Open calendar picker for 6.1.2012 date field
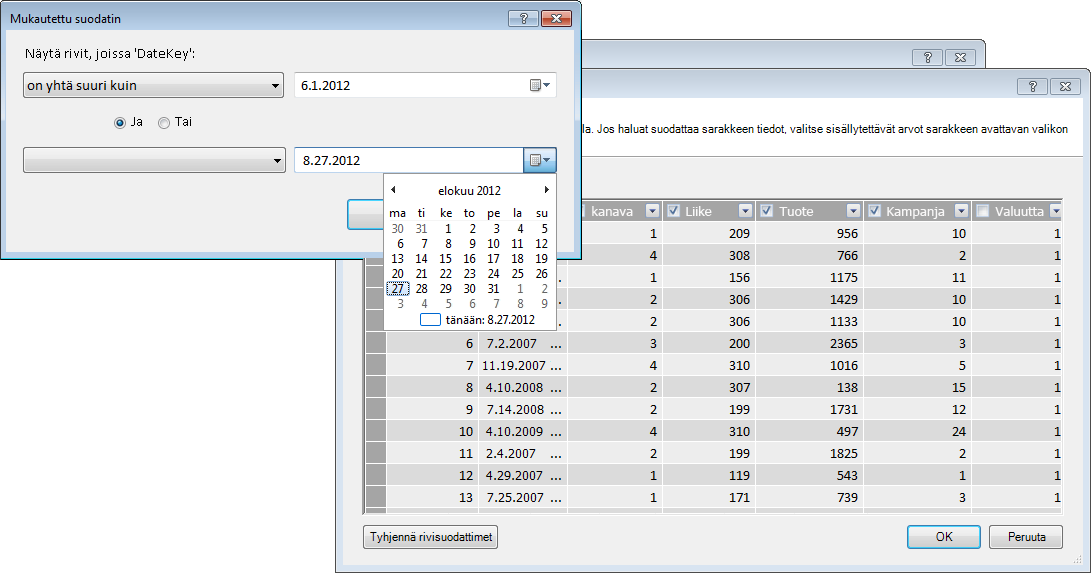 click(540, 86)
